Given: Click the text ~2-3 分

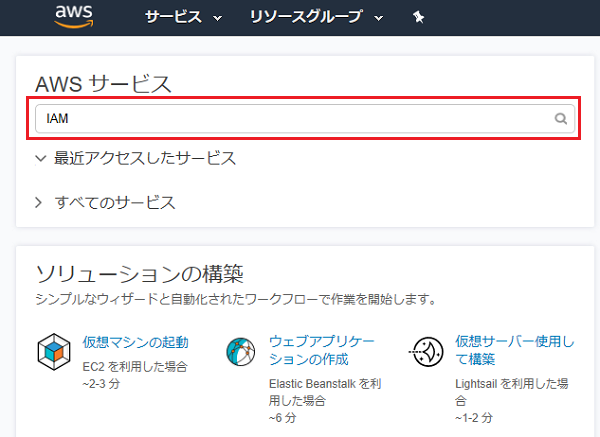Looking at the screenshot, I should [x=101, y=383].
